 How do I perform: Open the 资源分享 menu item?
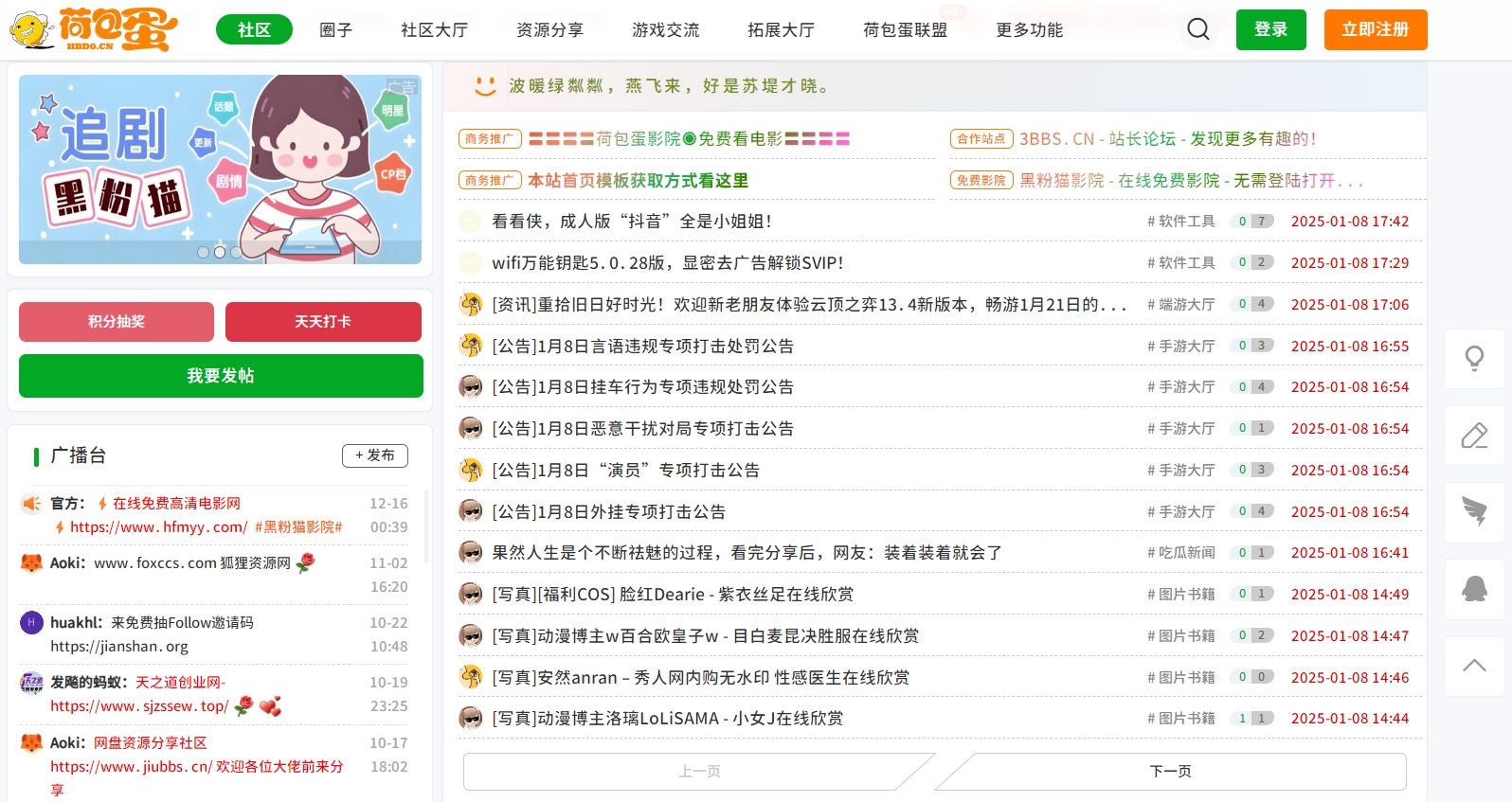tap(550, 30)
